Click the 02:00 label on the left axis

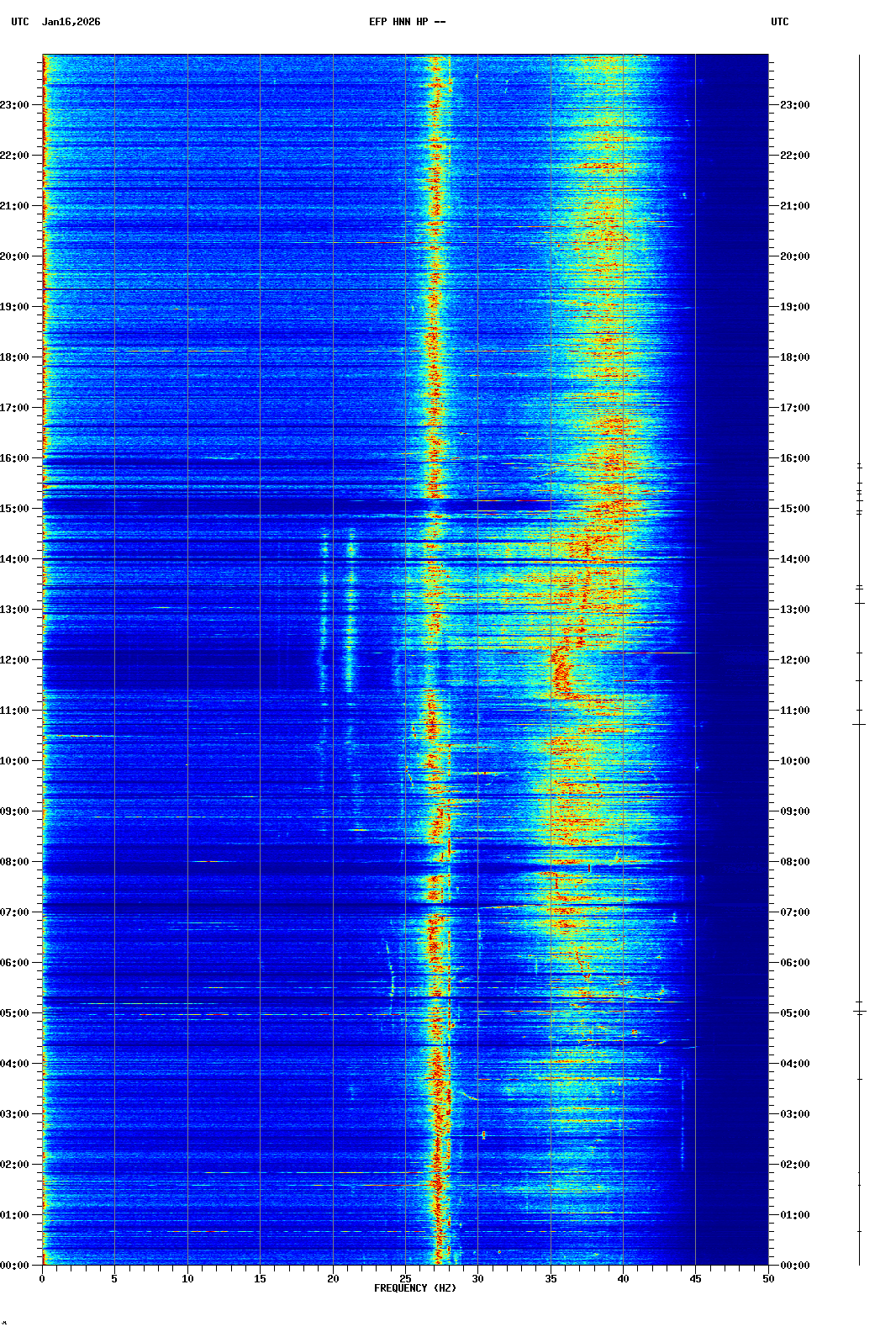15,1165
